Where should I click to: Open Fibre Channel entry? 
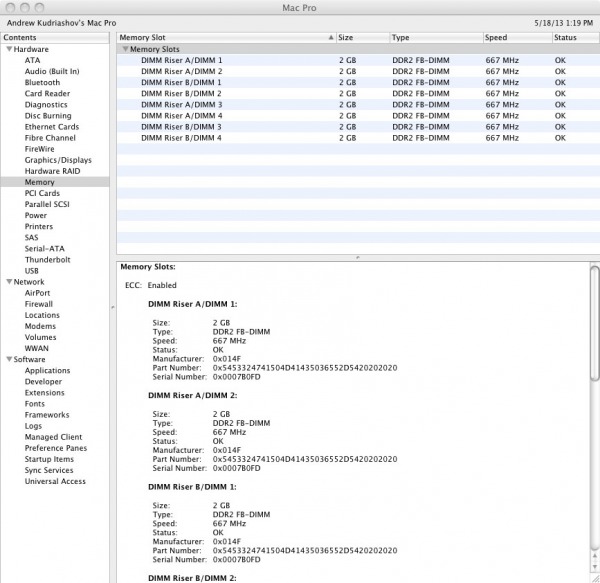[50, 138]
